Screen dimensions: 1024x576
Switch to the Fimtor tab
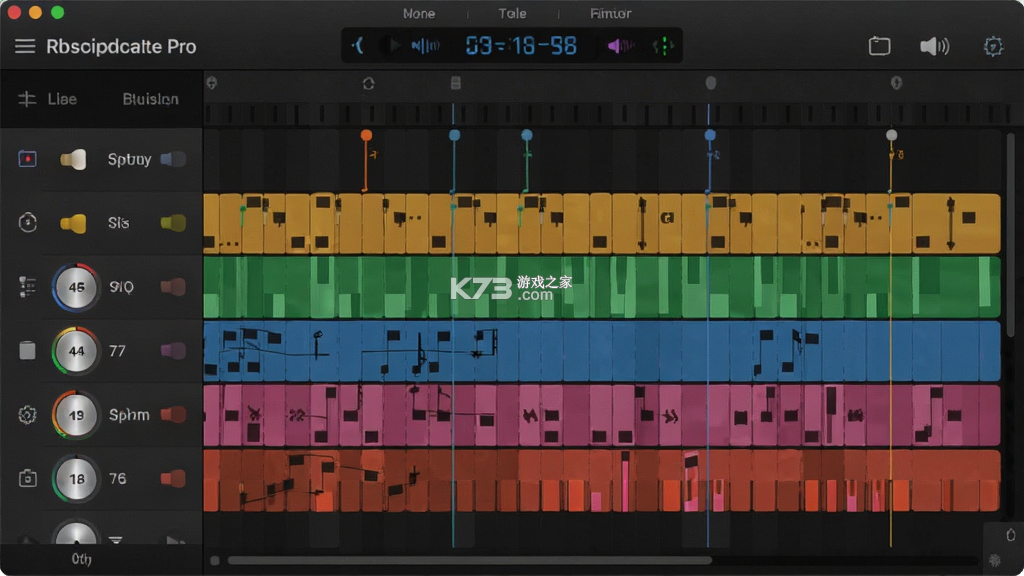click(611, 13)
